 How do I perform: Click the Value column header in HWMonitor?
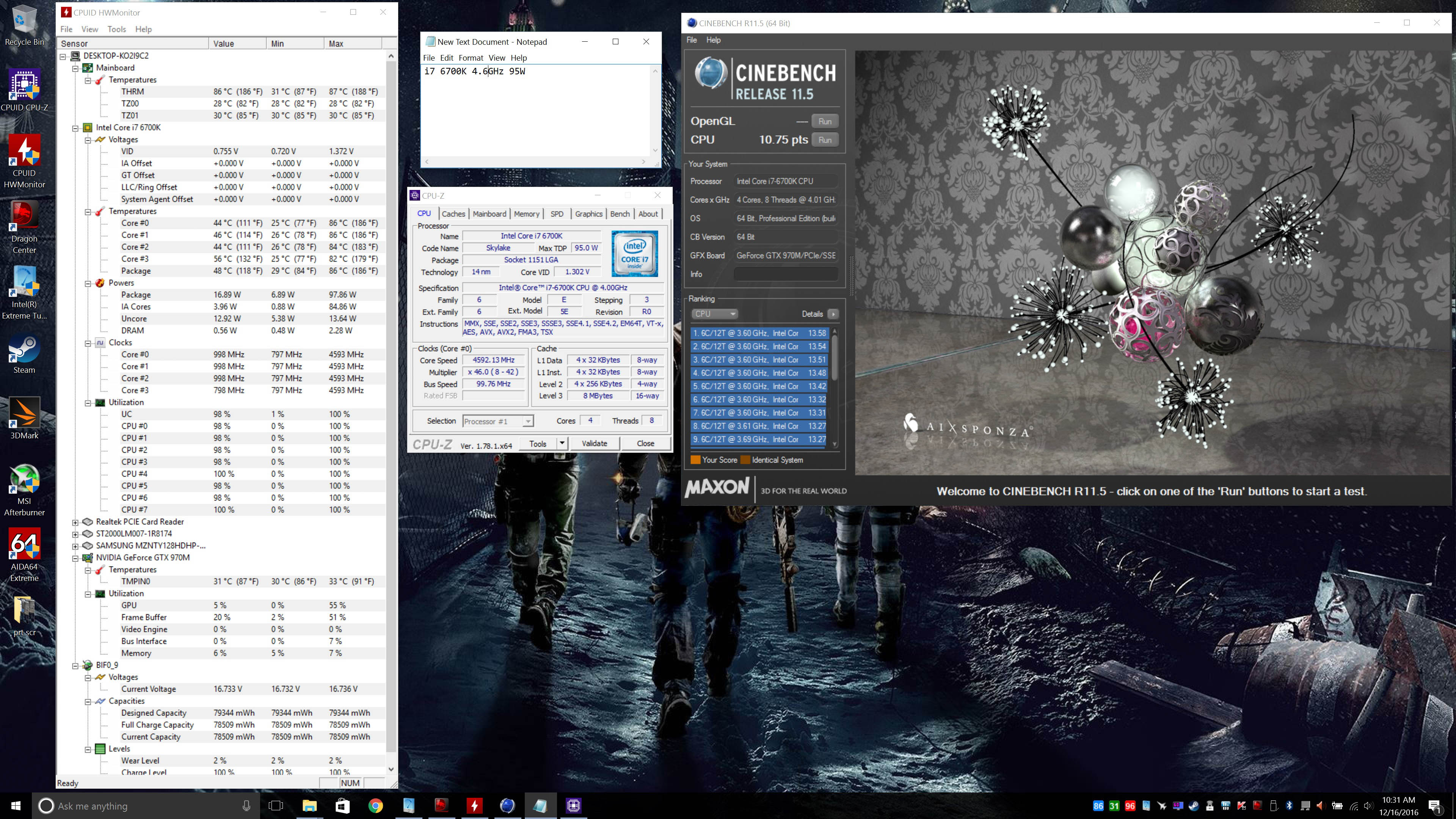pyautogui.click(x=237, y=44)
